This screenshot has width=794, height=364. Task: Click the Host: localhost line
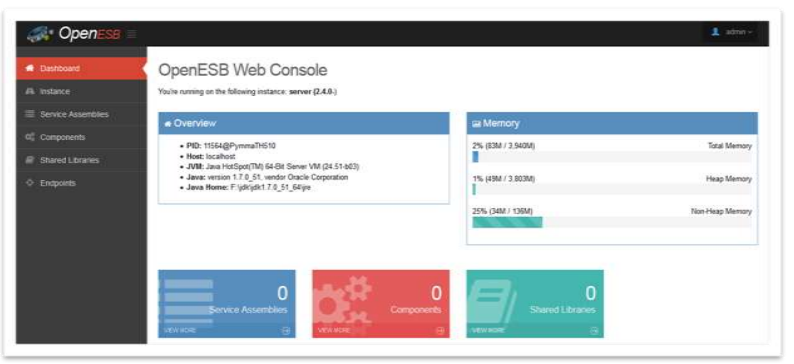(x=211, y=156)
